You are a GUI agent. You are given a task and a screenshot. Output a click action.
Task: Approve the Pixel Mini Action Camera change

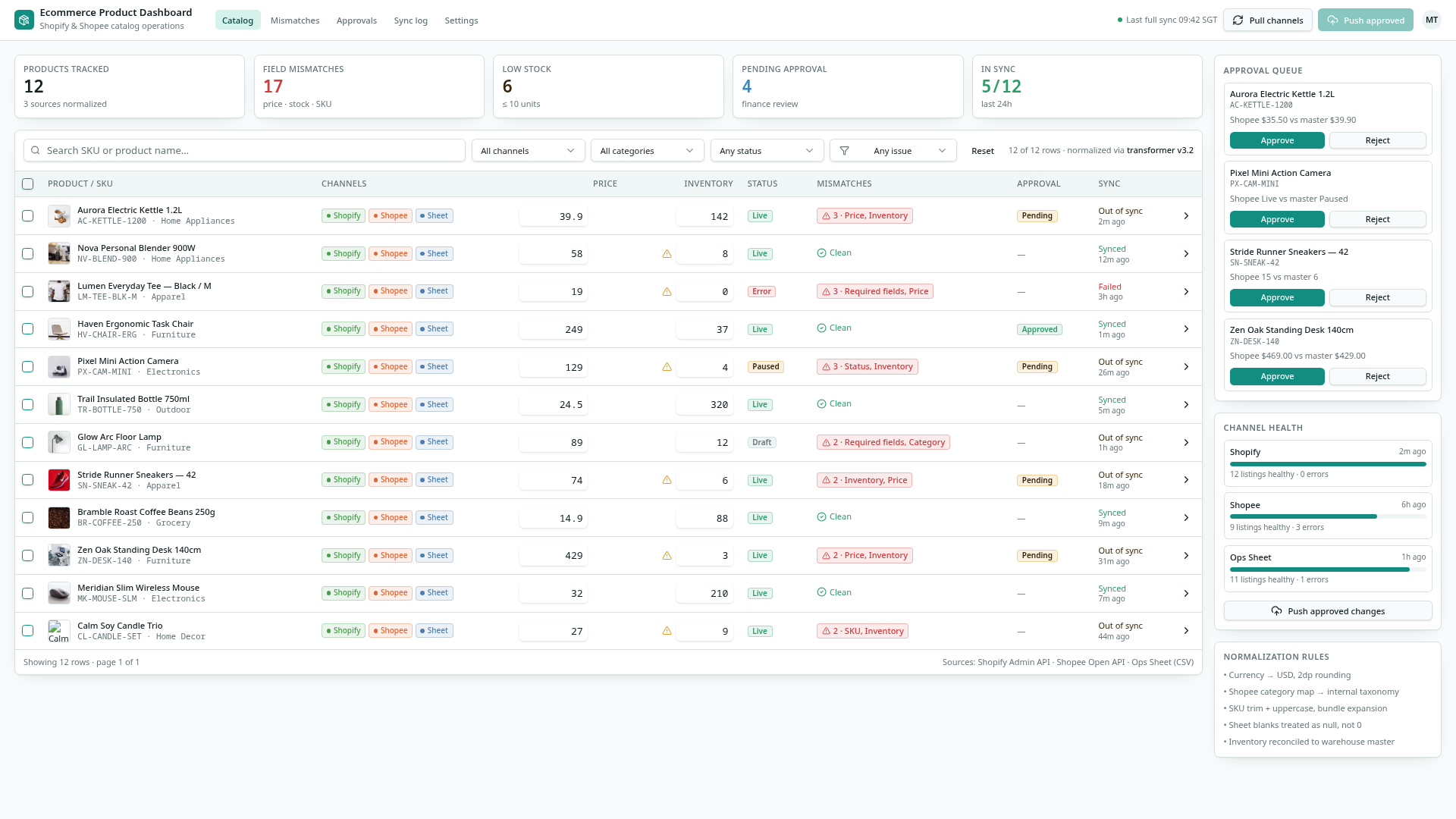[1277, 219]
